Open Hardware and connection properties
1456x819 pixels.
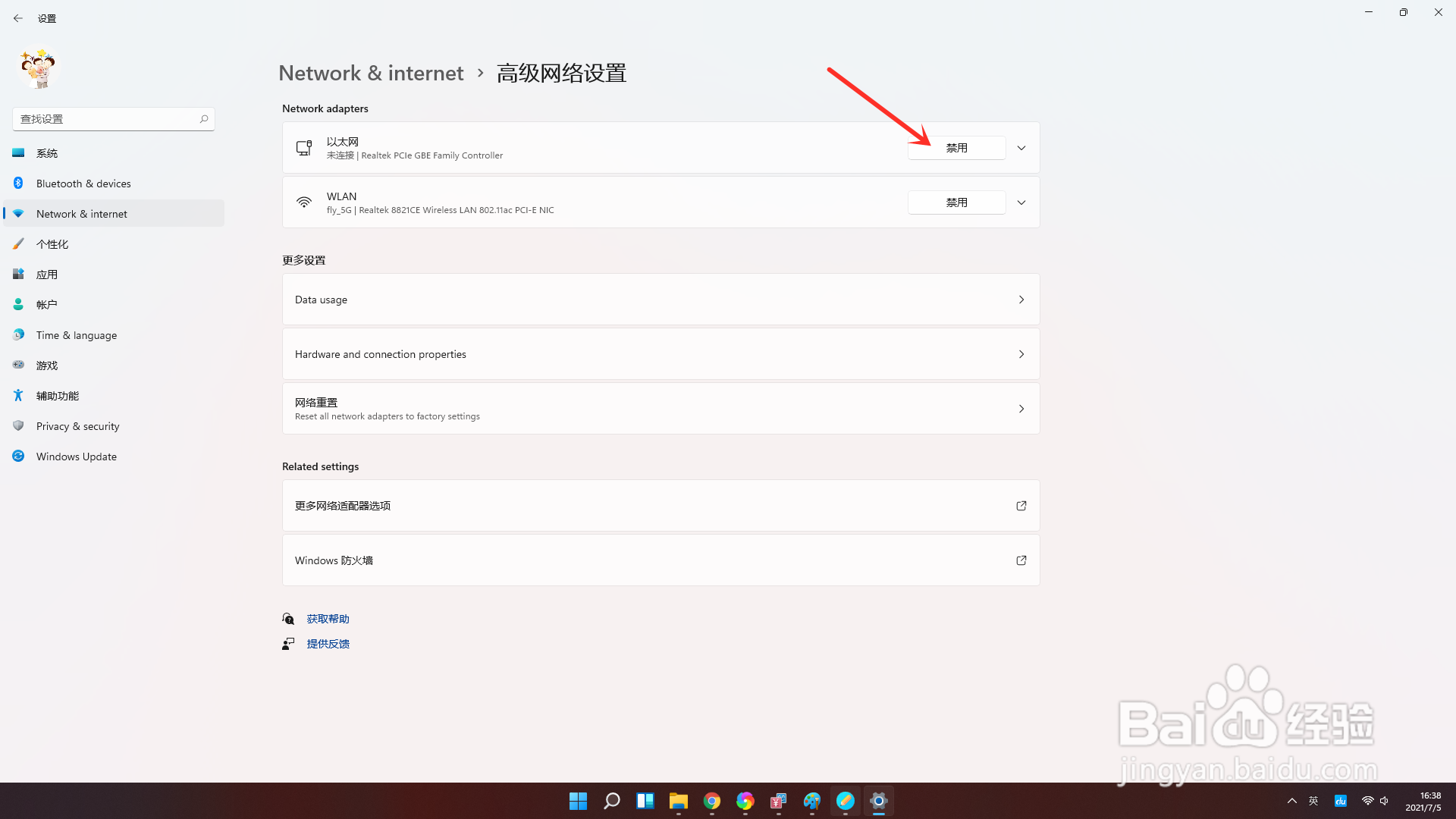point(661,354)
